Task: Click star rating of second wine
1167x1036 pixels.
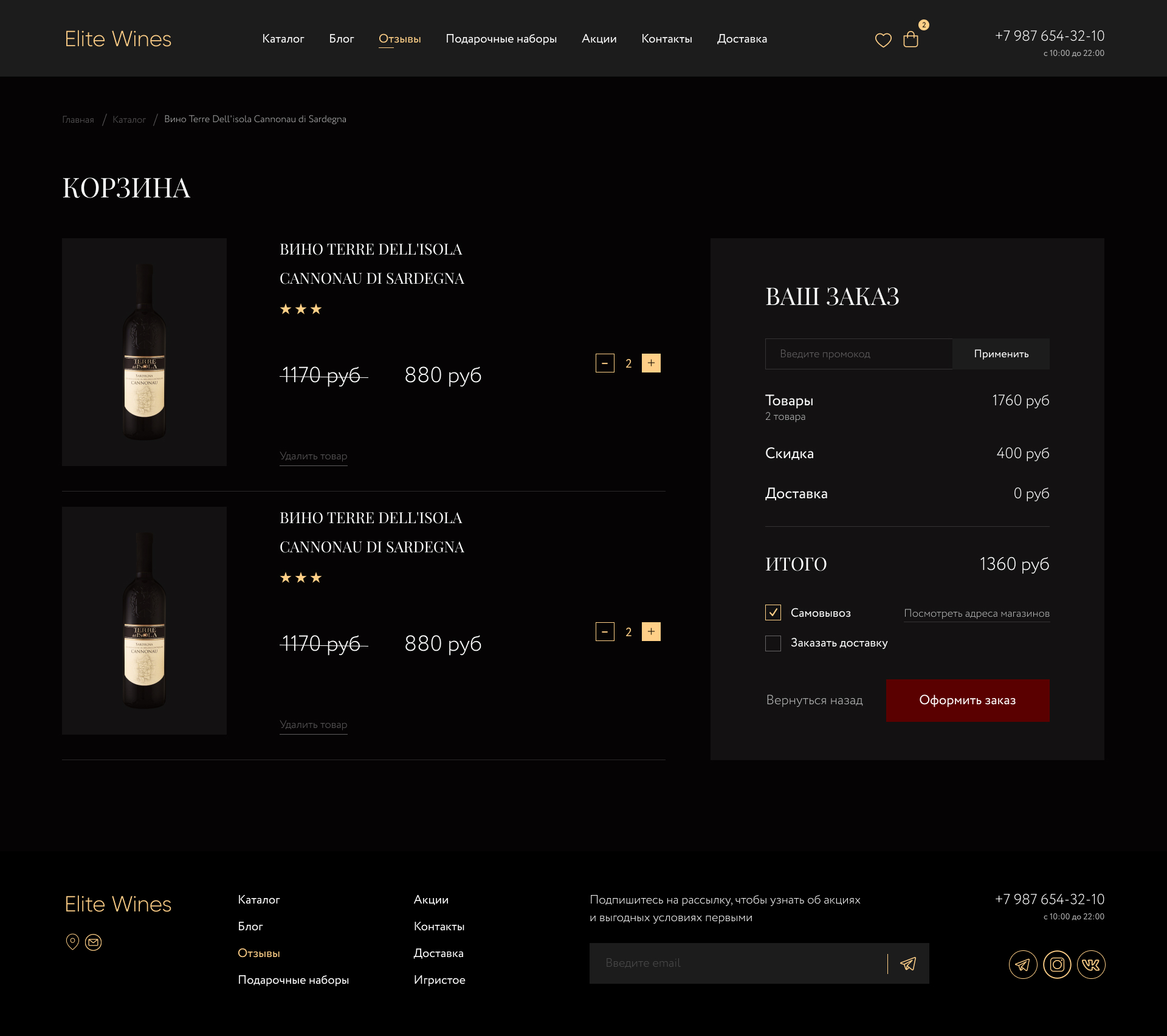Action: [301, 578]
